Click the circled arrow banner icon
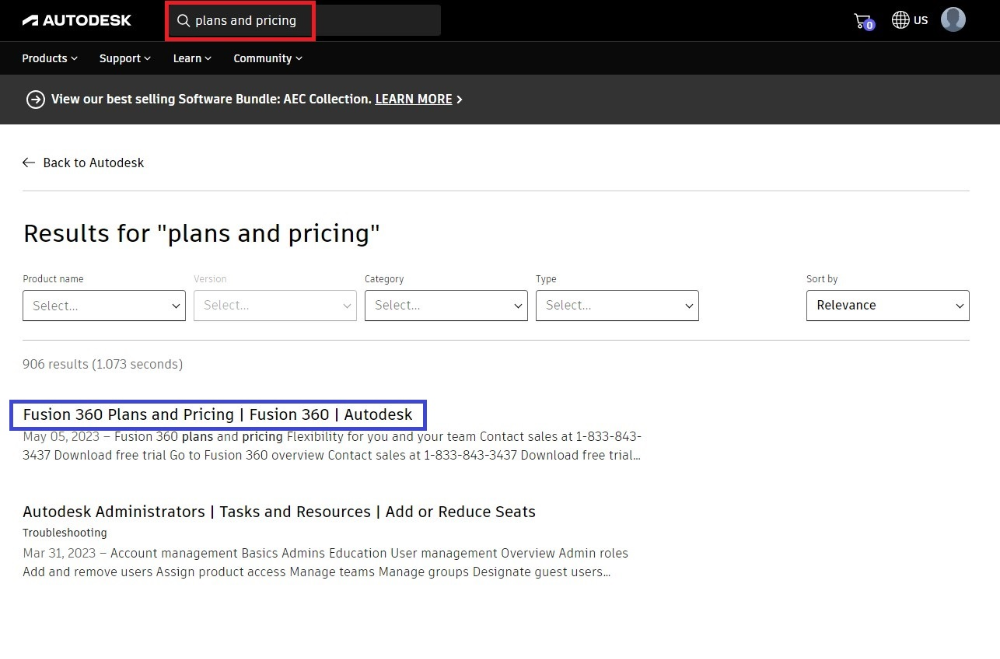The height and width of the screenshot is (659, 1000). point(35,100)
